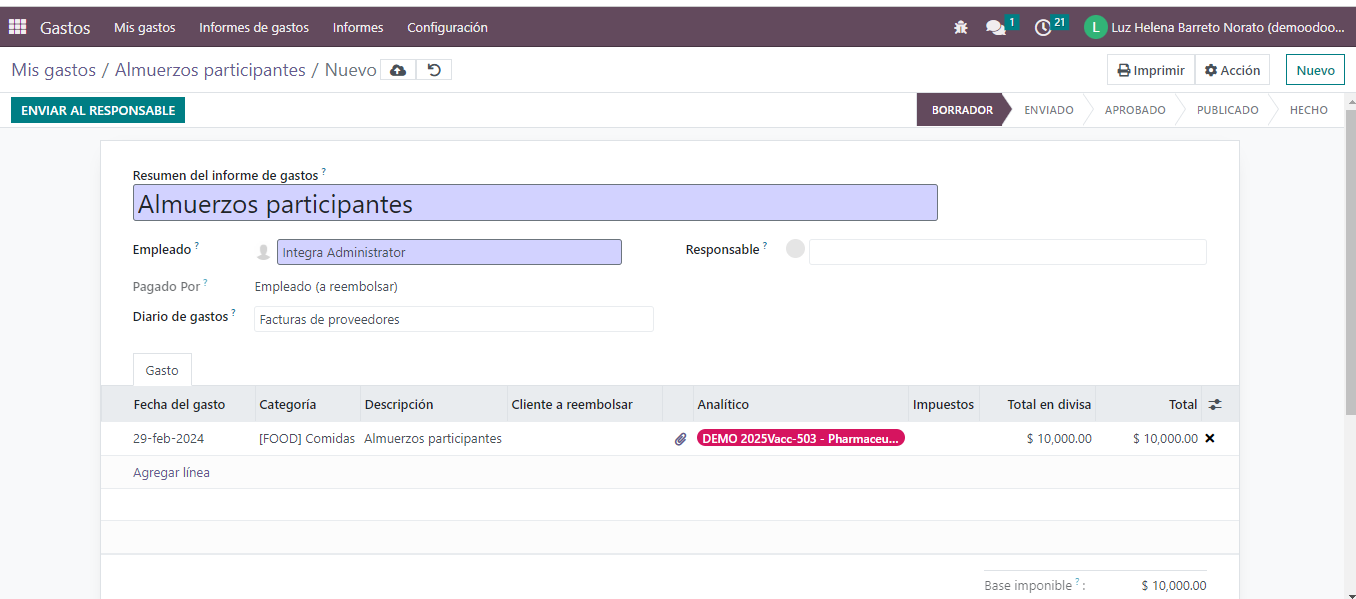
Task: Select the Gasto tab
Action: click(x=162, y=370)
